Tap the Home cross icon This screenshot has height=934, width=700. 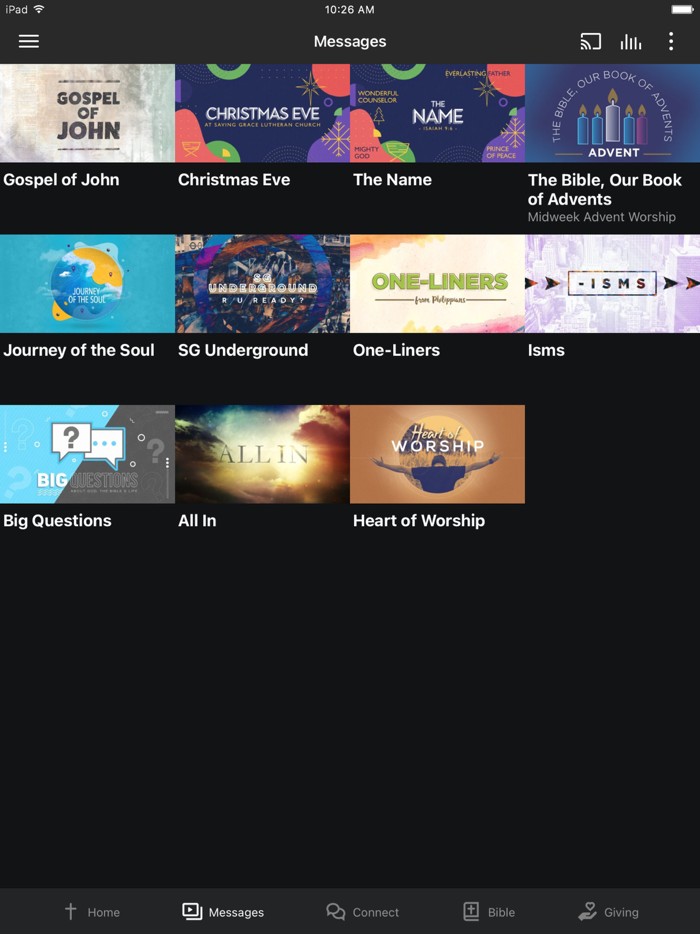pos(70,911)
